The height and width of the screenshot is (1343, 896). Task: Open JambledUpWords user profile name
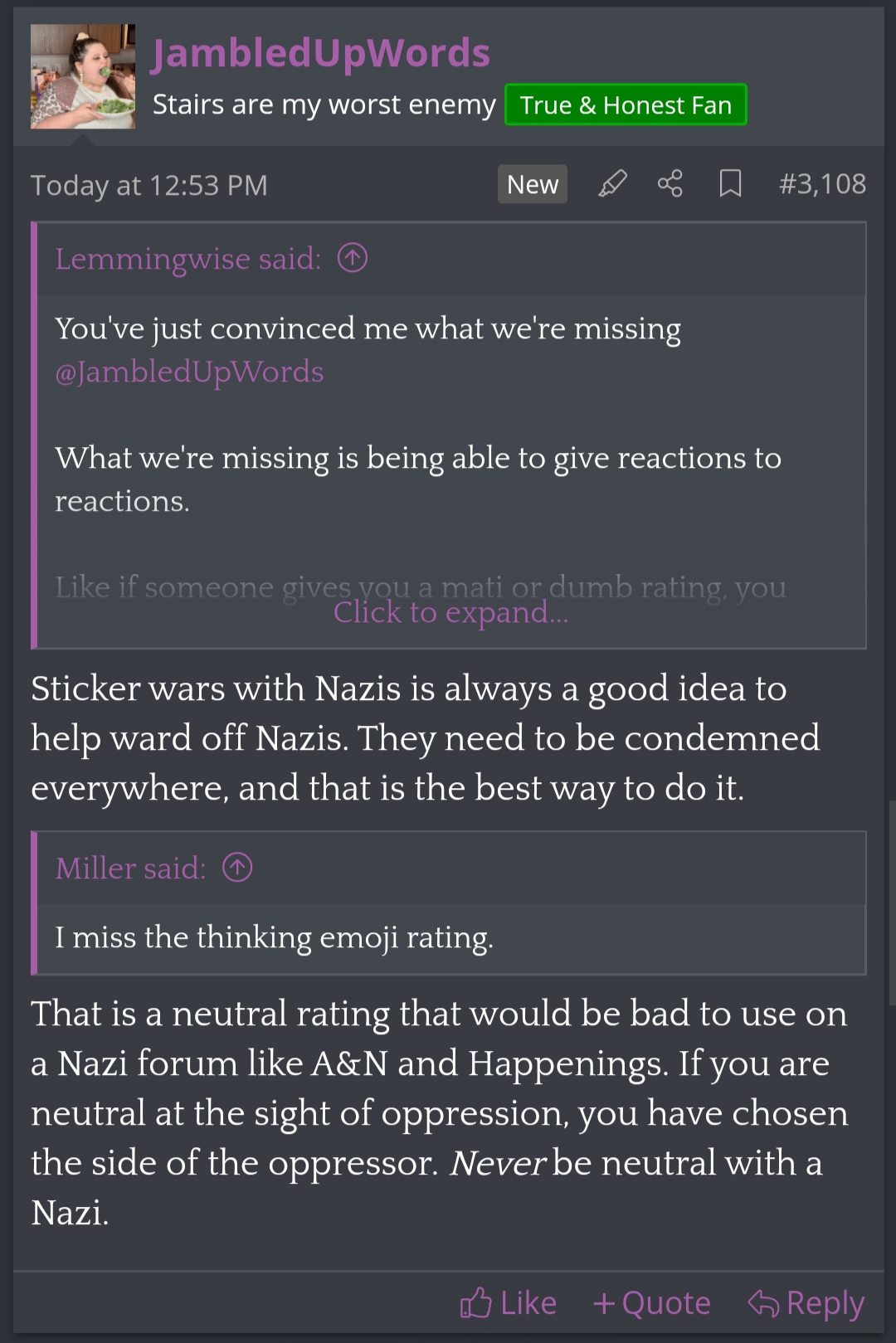click(x=321, y=53)
